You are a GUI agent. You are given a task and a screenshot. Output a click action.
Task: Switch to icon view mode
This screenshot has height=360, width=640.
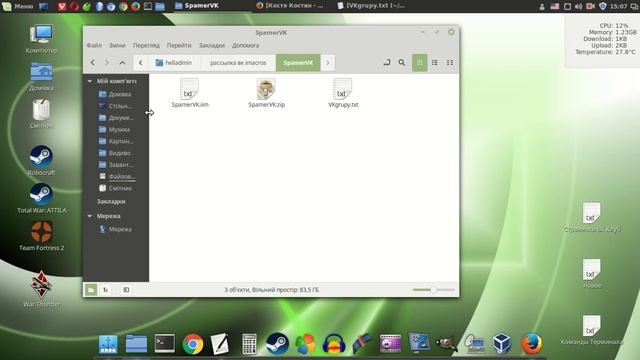419,62
